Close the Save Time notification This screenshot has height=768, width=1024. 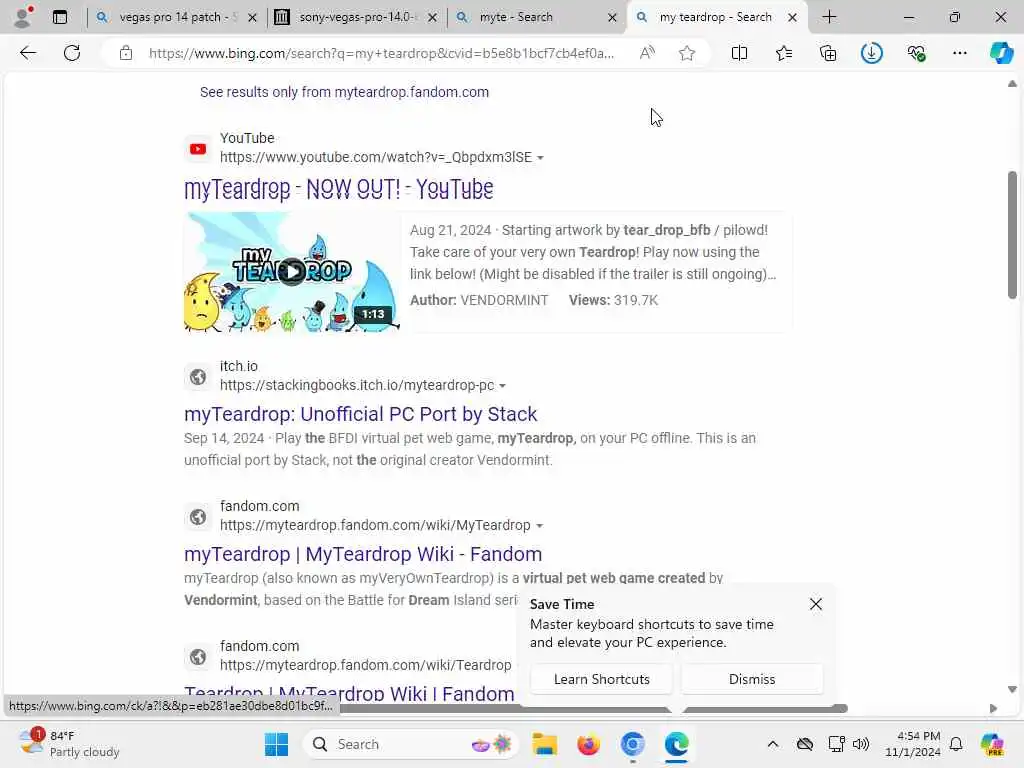(816, 604)
